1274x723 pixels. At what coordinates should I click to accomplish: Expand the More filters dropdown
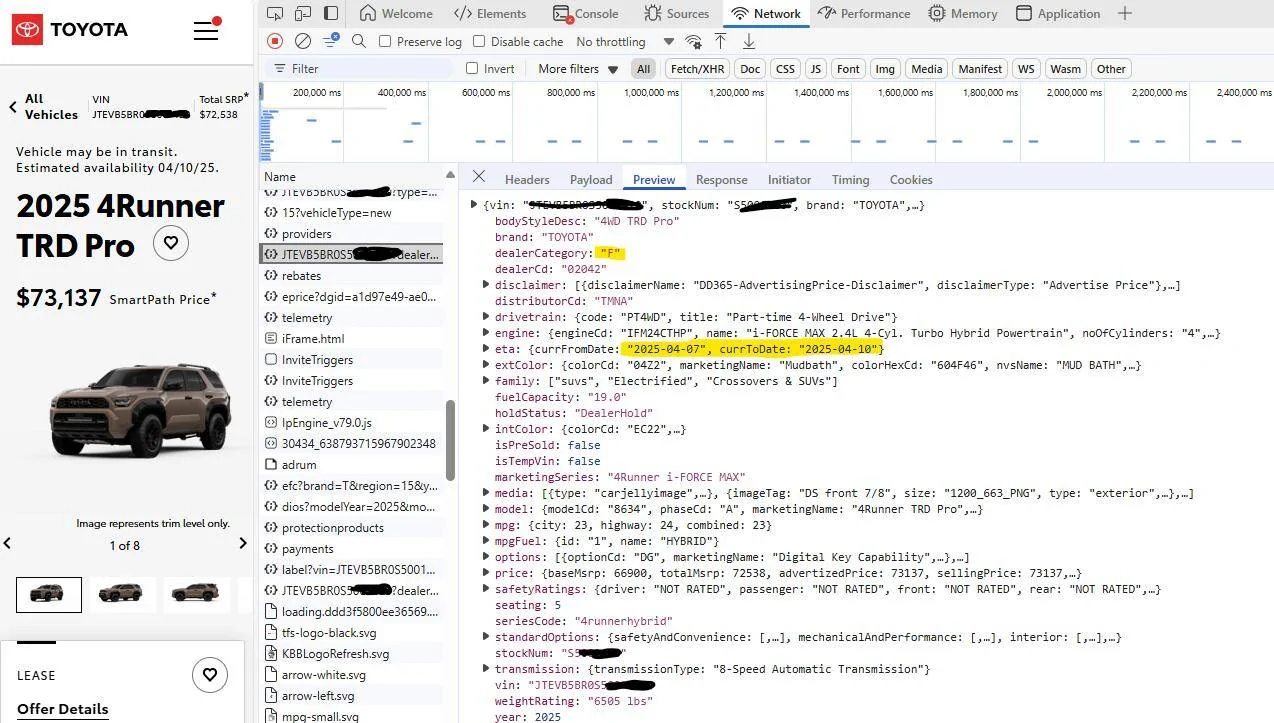point(578,69)
